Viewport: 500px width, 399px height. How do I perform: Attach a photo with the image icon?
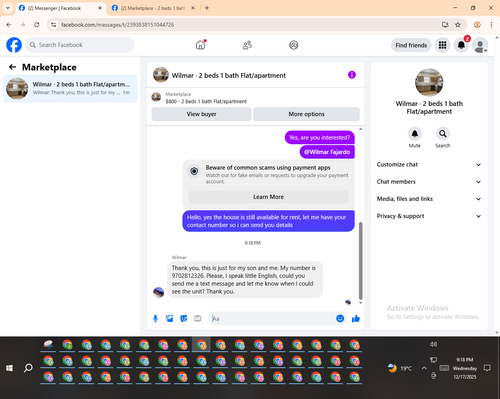(170, 319)
